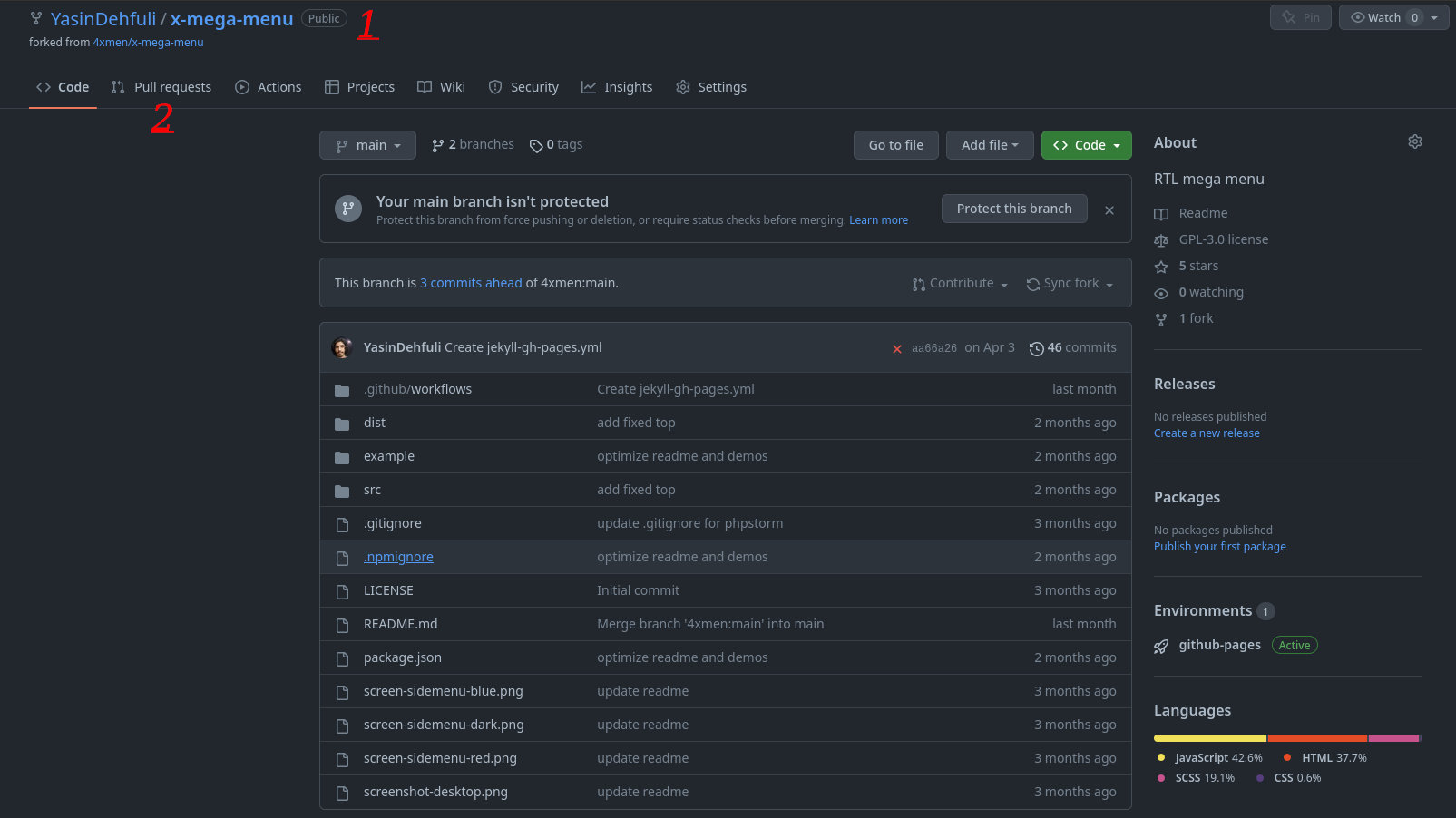Click the star icon beside 5 stars
Screen dimensions: 1456x818
1161,267
